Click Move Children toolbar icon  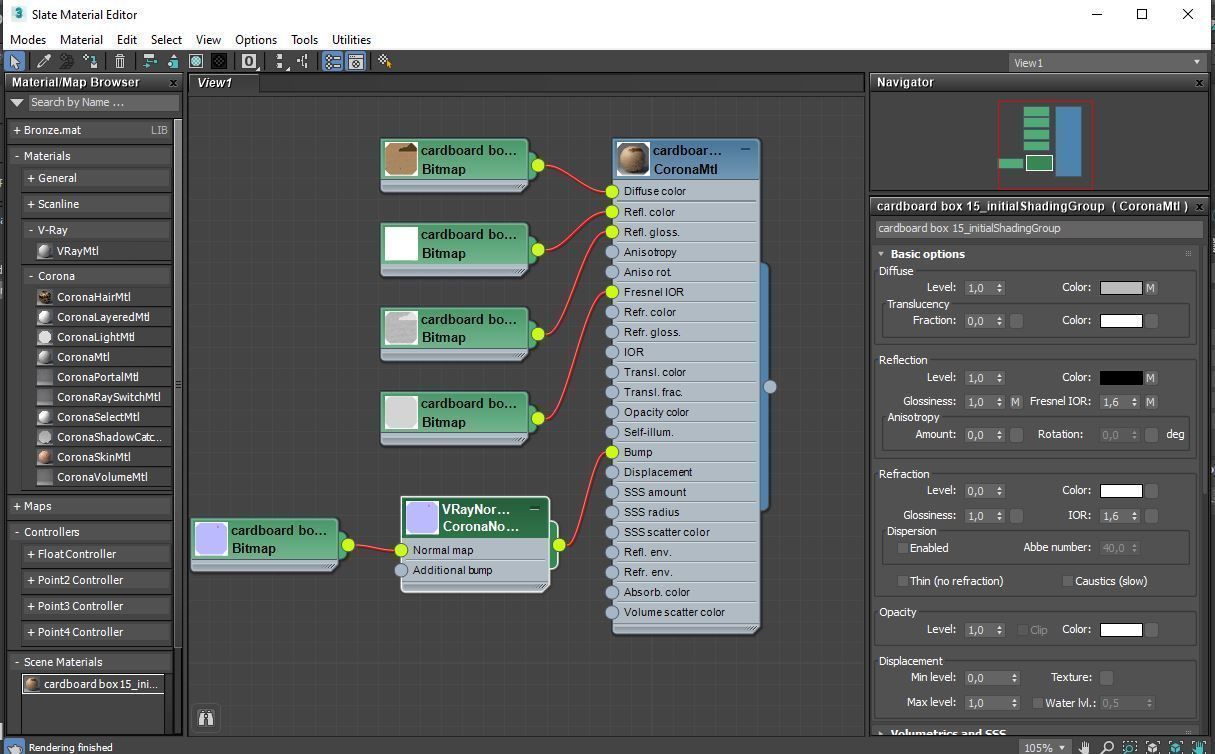[150, 61]
